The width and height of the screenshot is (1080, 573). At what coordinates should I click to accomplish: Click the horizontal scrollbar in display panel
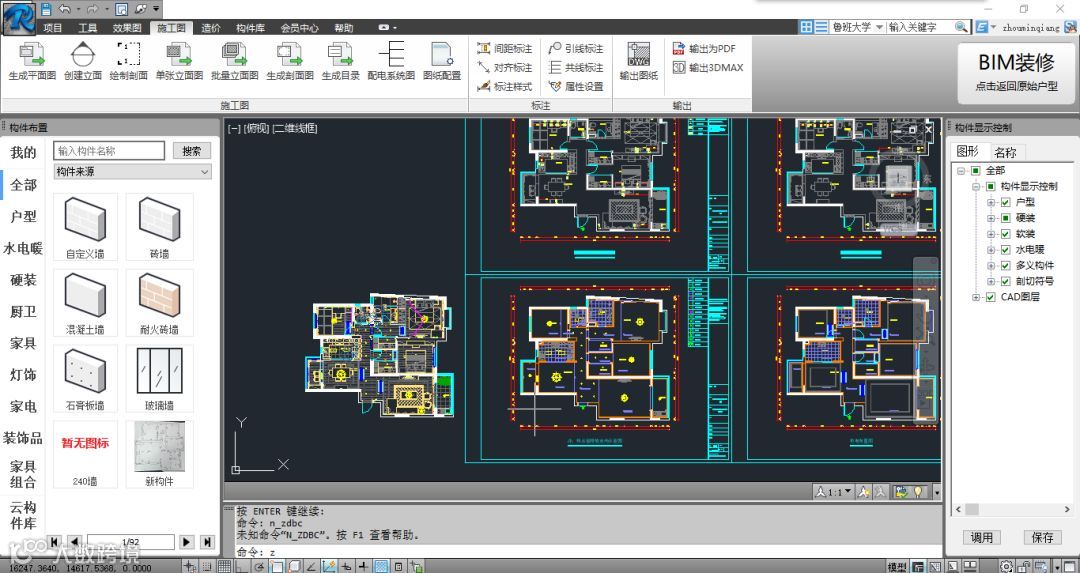(1012, 510)
